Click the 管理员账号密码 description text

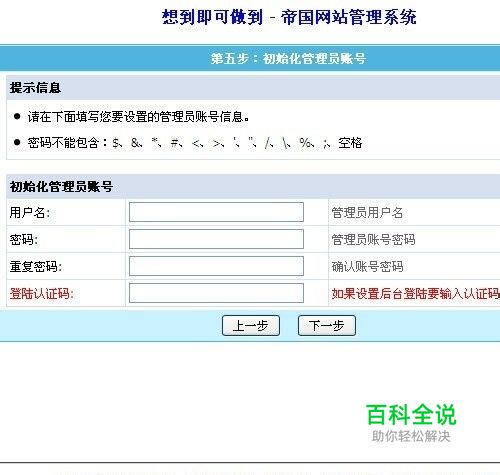tap(373, 239)
